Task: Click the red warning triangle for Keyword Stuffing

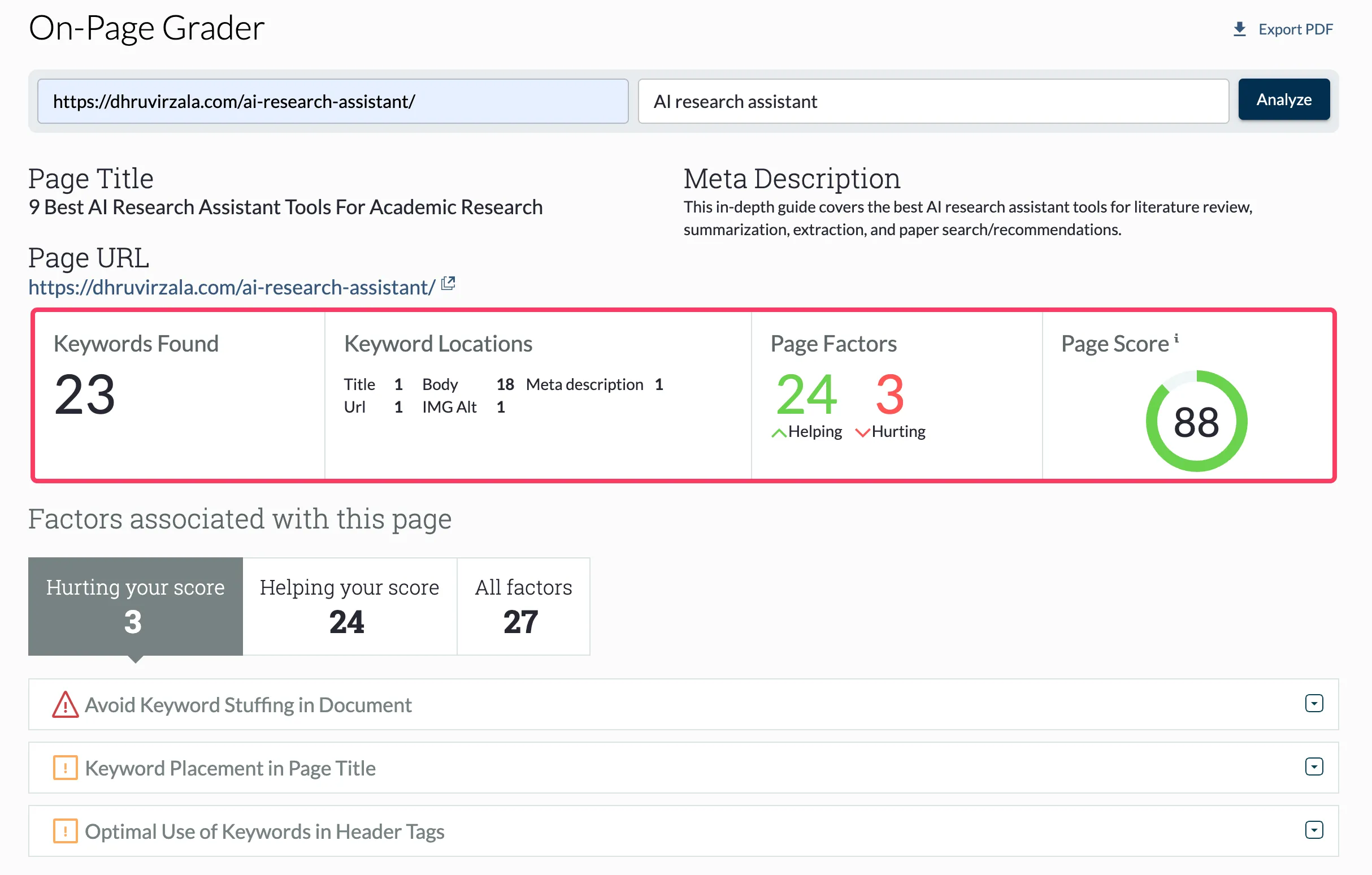Action: (66, 704)
